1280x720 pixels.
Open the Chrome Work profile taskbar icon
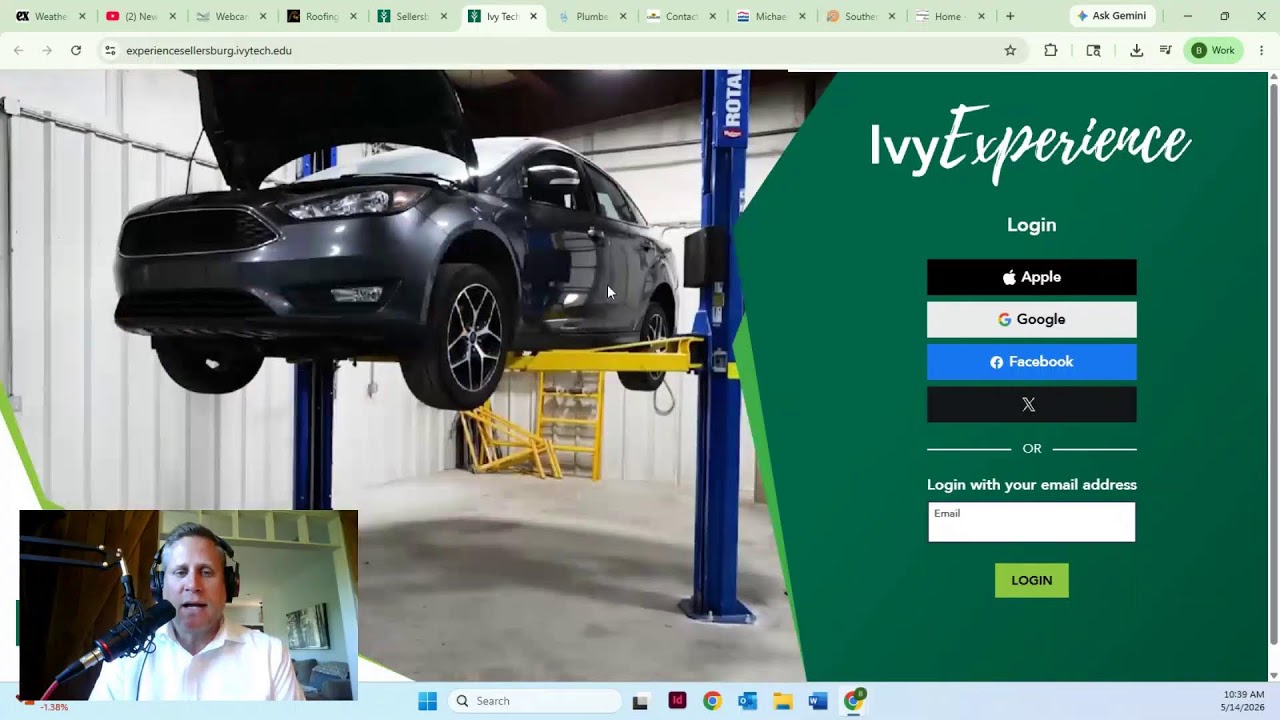pyautogui.click(x=854, y=700)
